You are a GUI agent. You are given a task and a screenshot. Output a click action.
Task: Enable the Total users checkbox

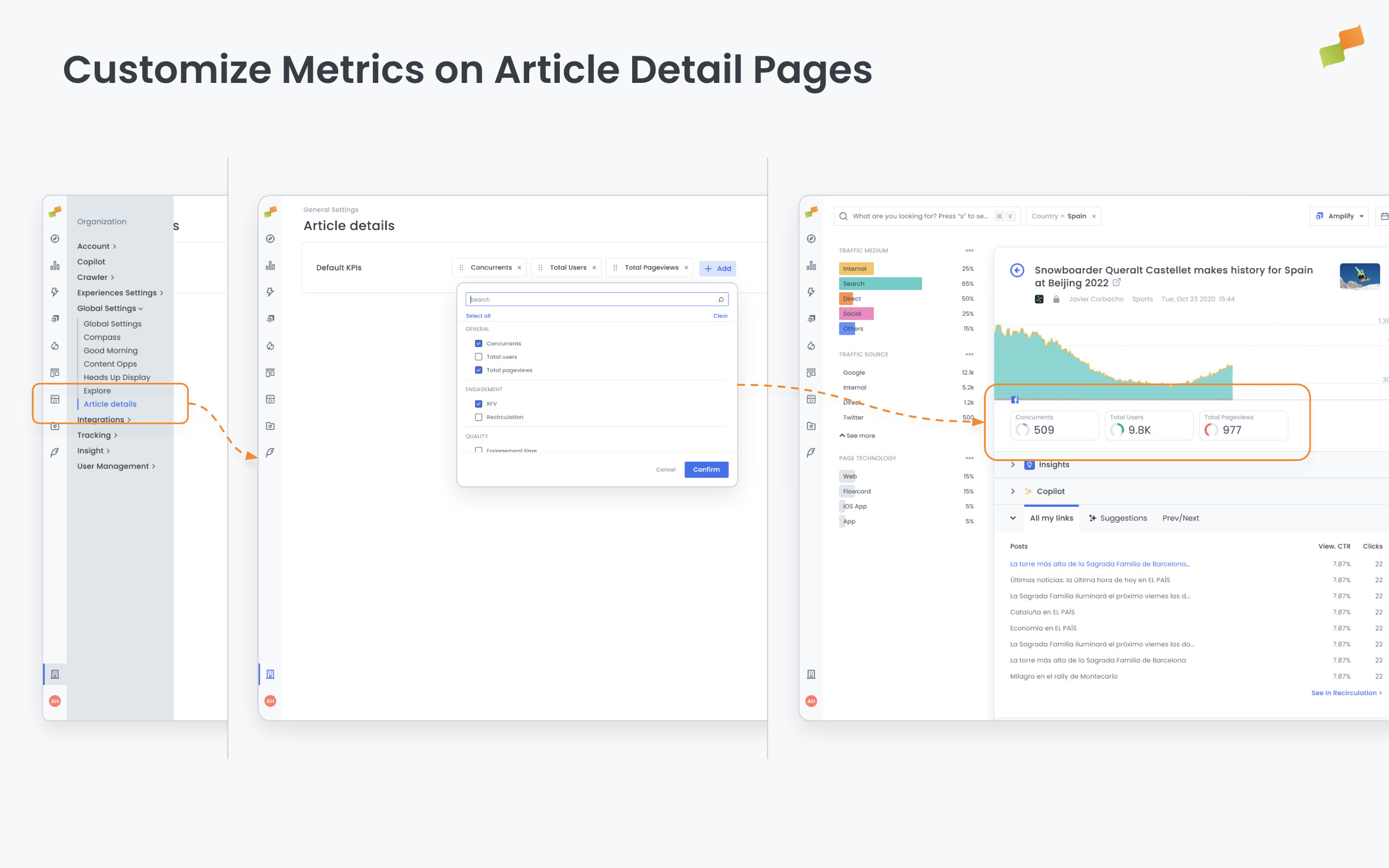coord(479,356)
